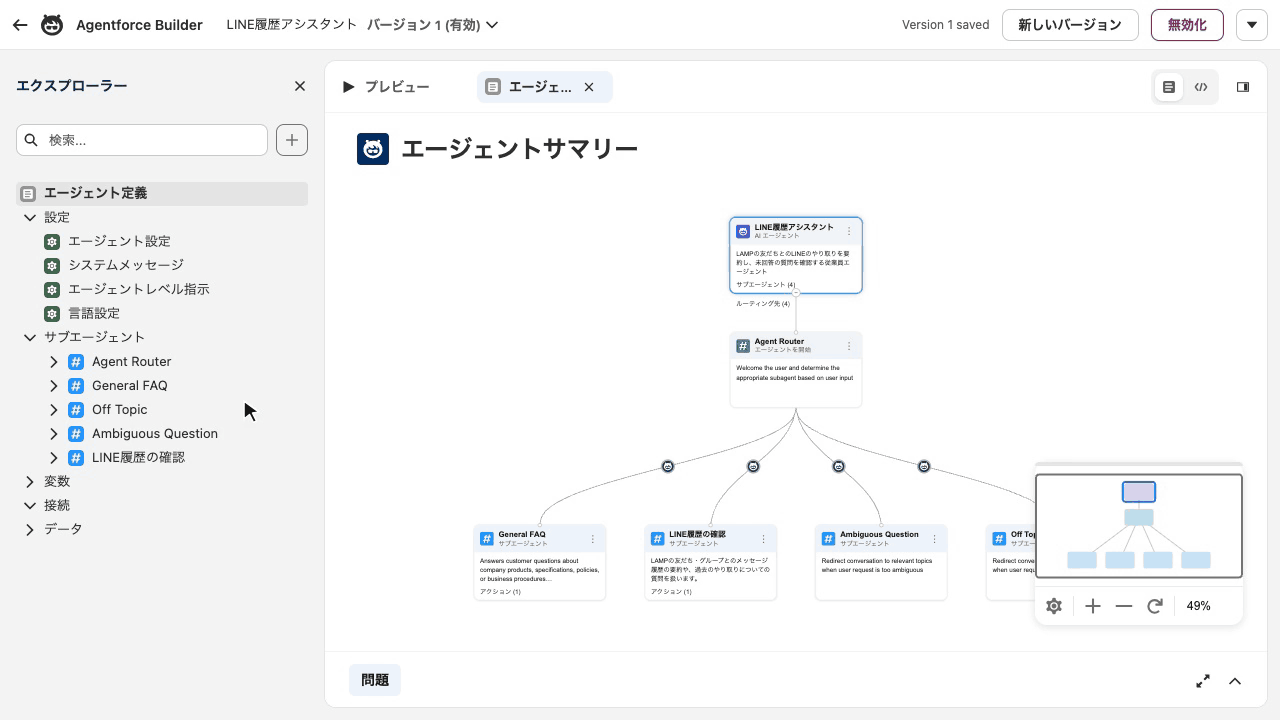
Task: Maximize the 問題 panel with the expand icon
Action: point(1203,681)
